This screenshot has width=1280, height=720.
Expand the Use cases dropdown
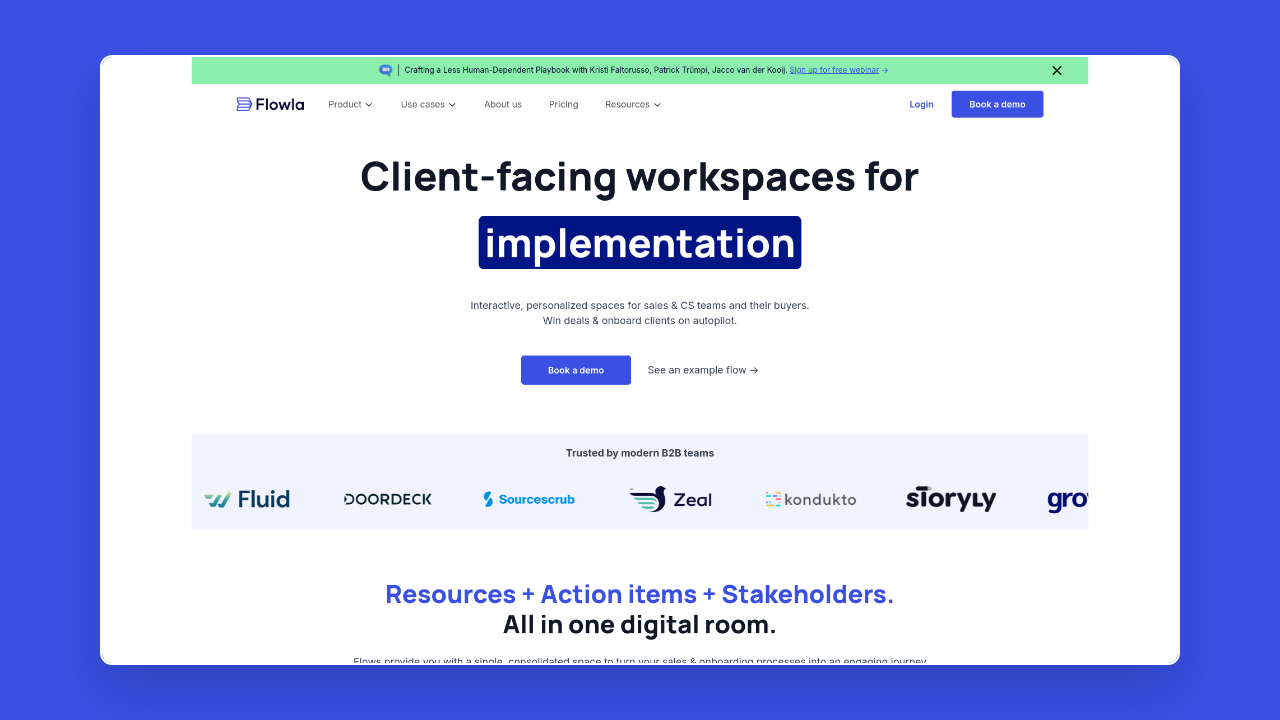click(428, 104)
